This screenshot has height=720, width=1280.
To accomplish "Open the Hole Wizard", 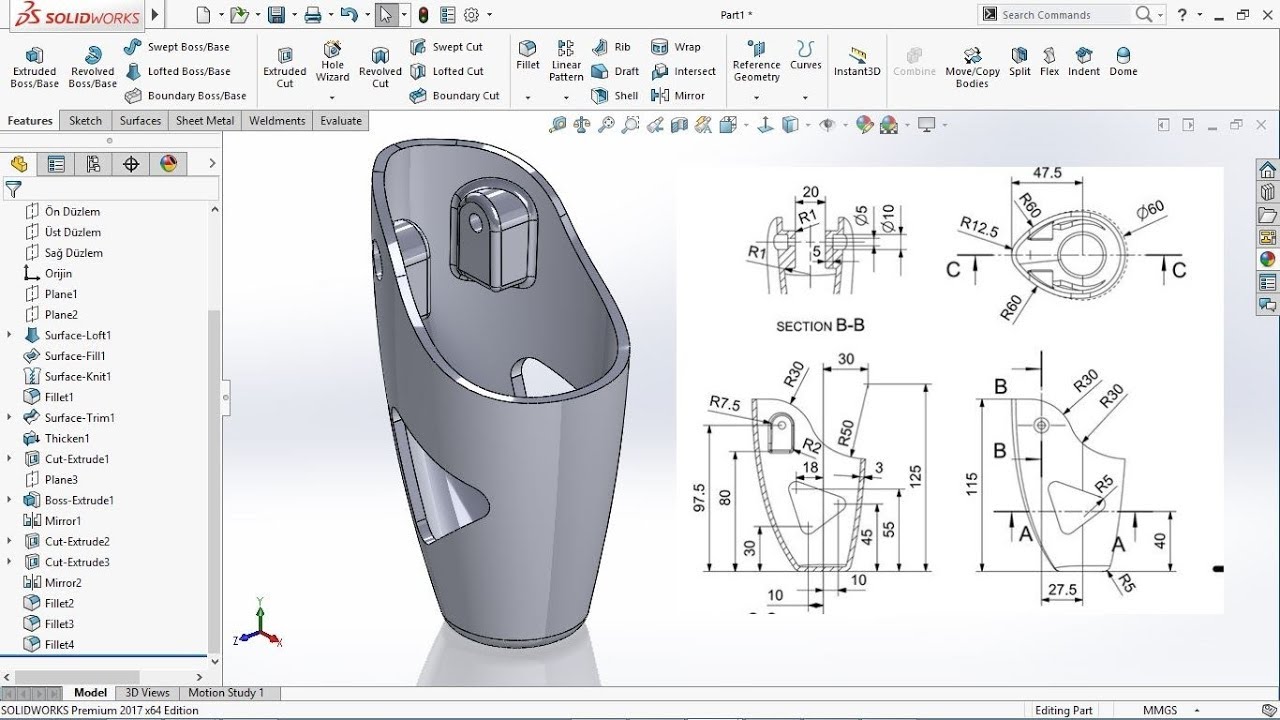I will (332, 62).
